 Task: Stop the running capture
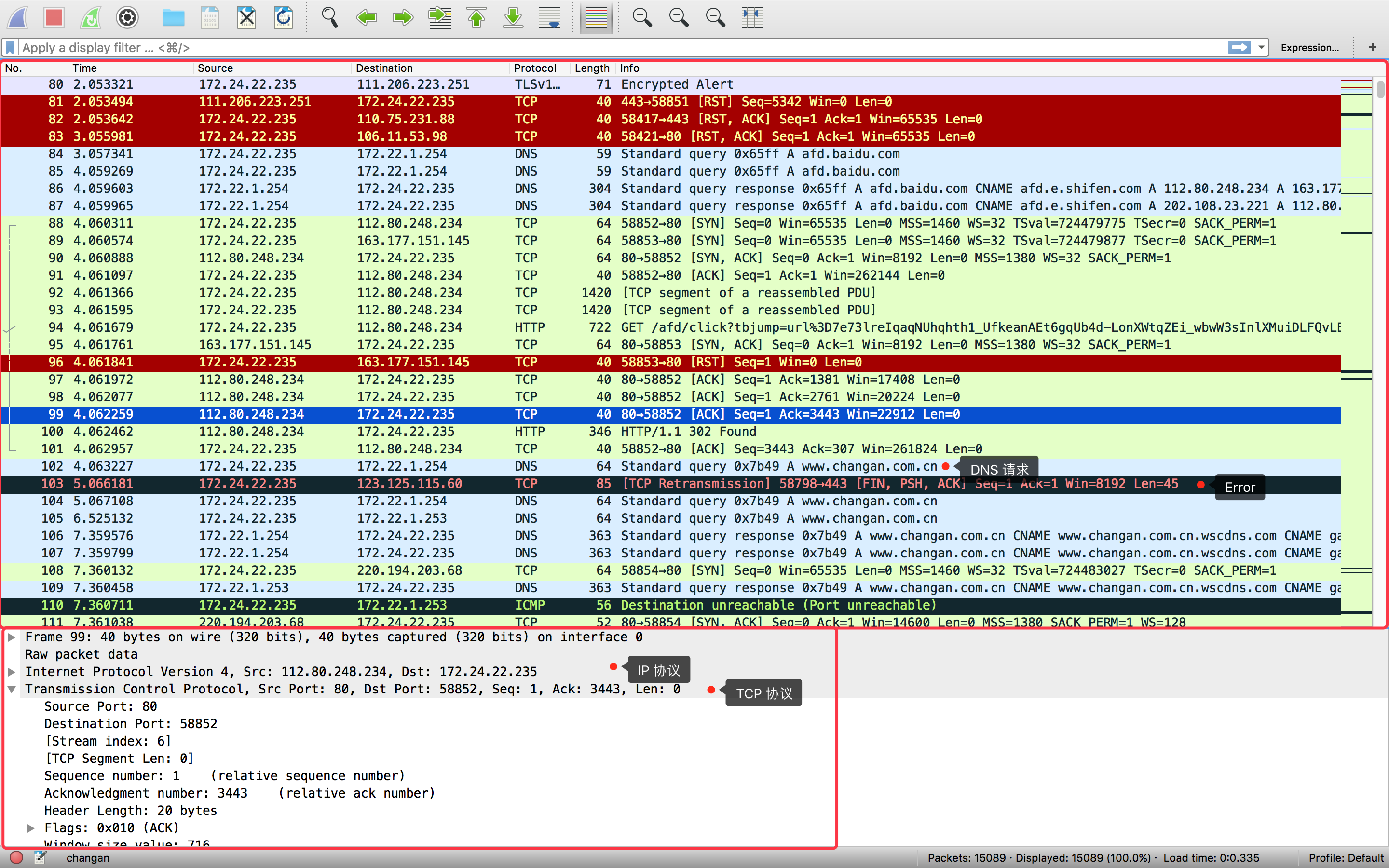pos(54,17)
